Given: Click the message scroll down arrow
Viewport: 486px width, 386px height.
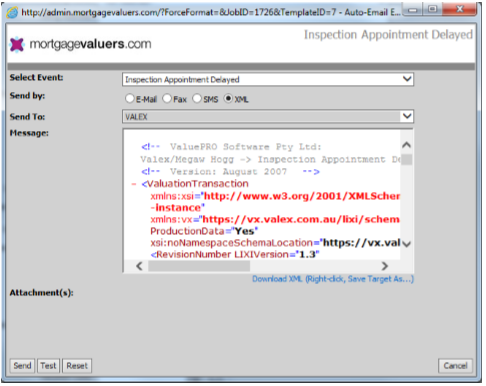Looking at the screenshot, I should coord(406,244).
